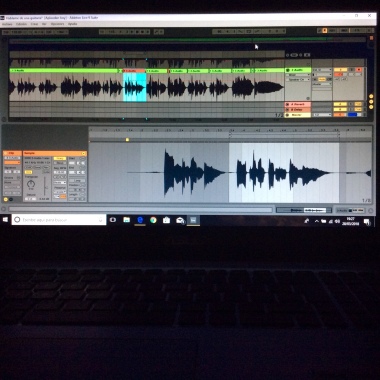The width and height of the screenshot is (380, 380).
Task: Open the Ayuda menu
Action: pyautogui.click(x=72, y=24)
